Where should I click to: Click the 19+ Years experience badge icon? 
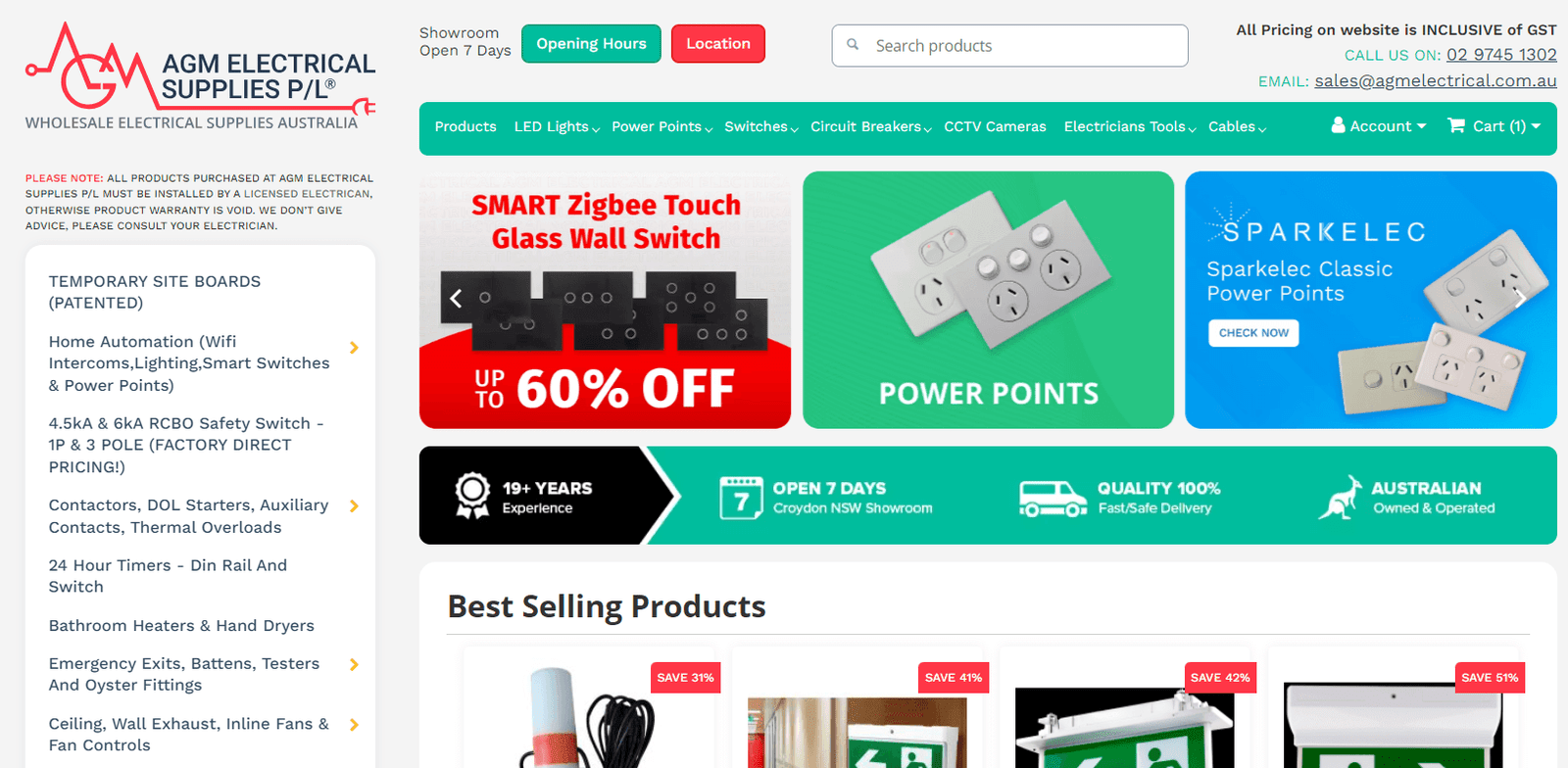click(472, 496)
